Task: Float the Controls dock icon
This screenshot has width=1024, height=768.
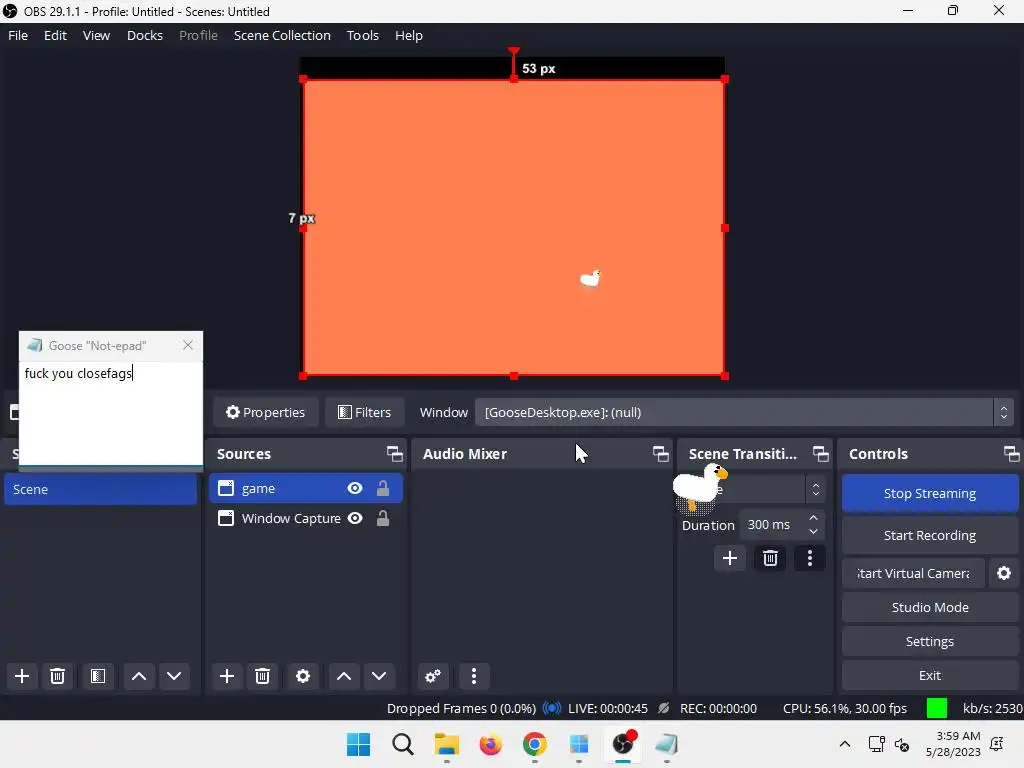Action: (x=1012, y=454)
